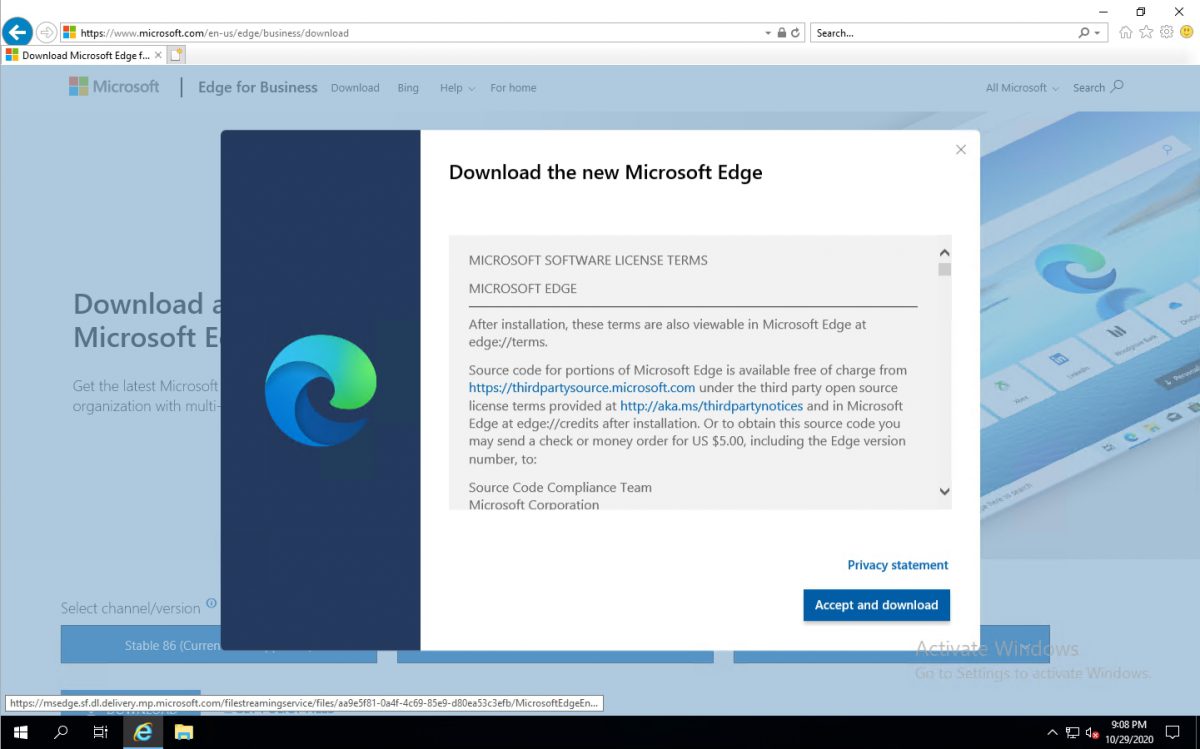The width and height of the screenshot is (1200, 749).
Task: Open File Explorer from the taskbar
Action: tap(184, 732)
